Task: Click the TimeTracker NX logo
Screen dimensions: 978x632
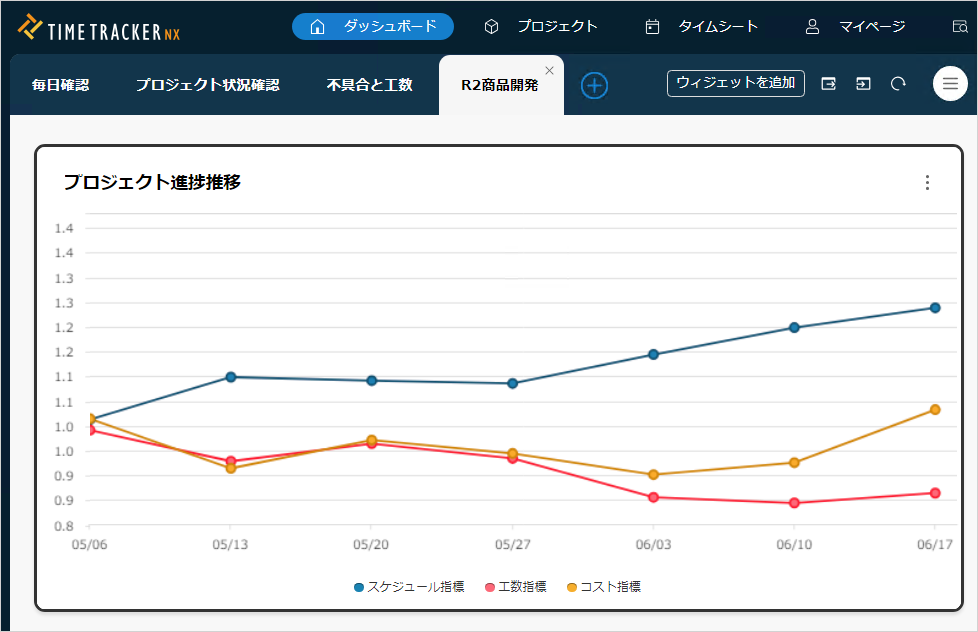Action: point(98,29)
